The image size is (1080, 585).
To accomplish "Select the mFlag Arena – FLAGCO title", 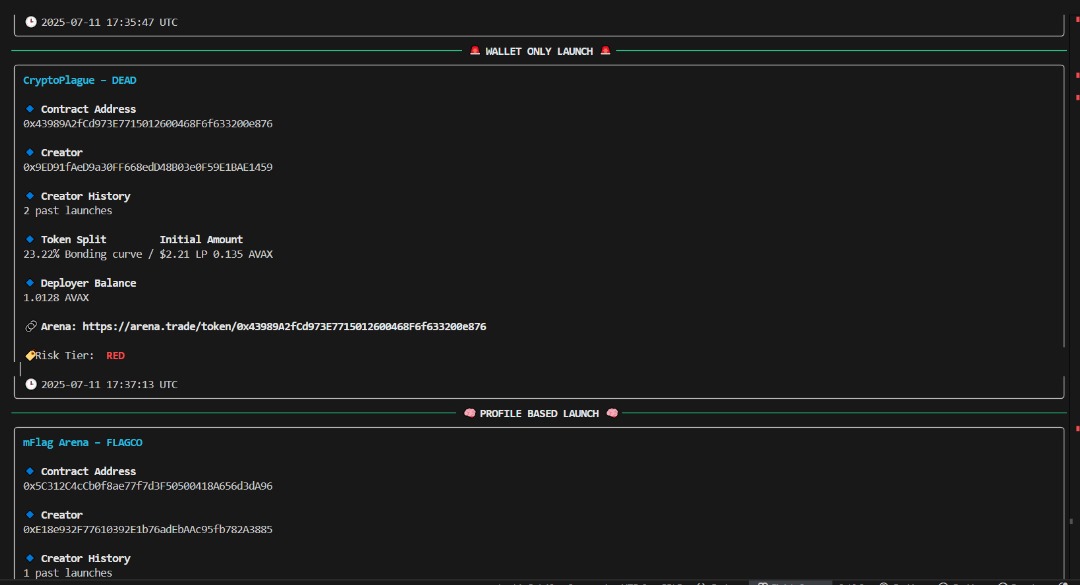I will point(84,442).
